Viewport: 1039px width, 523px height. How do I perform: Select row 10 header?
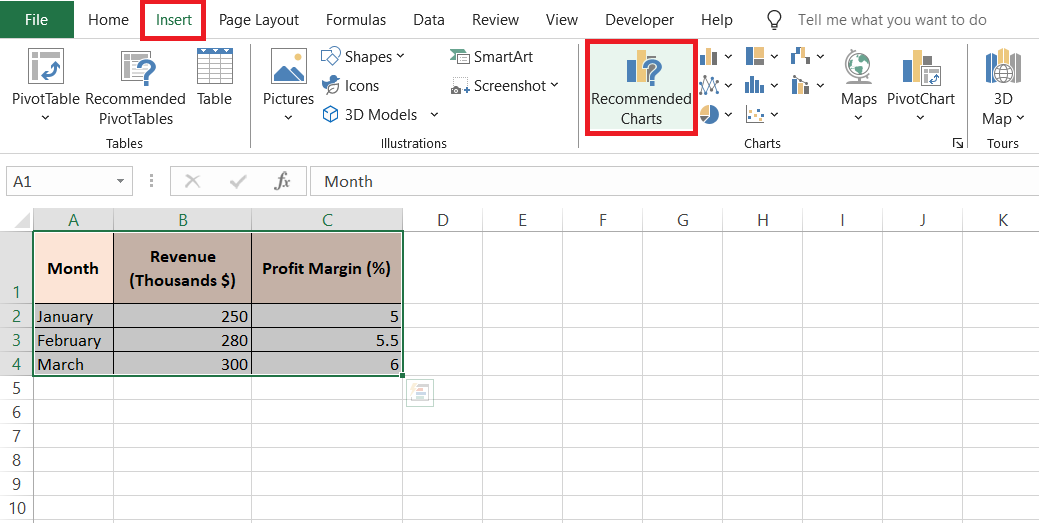click(x=17, y=508)
